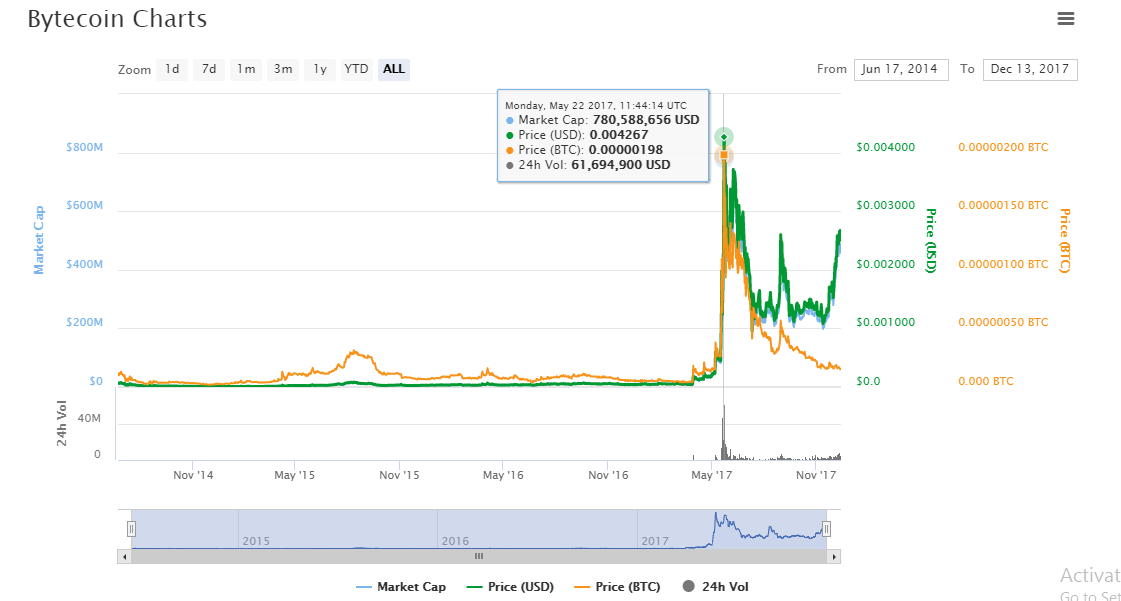Switch zoom to 1y

pos(319,69)
